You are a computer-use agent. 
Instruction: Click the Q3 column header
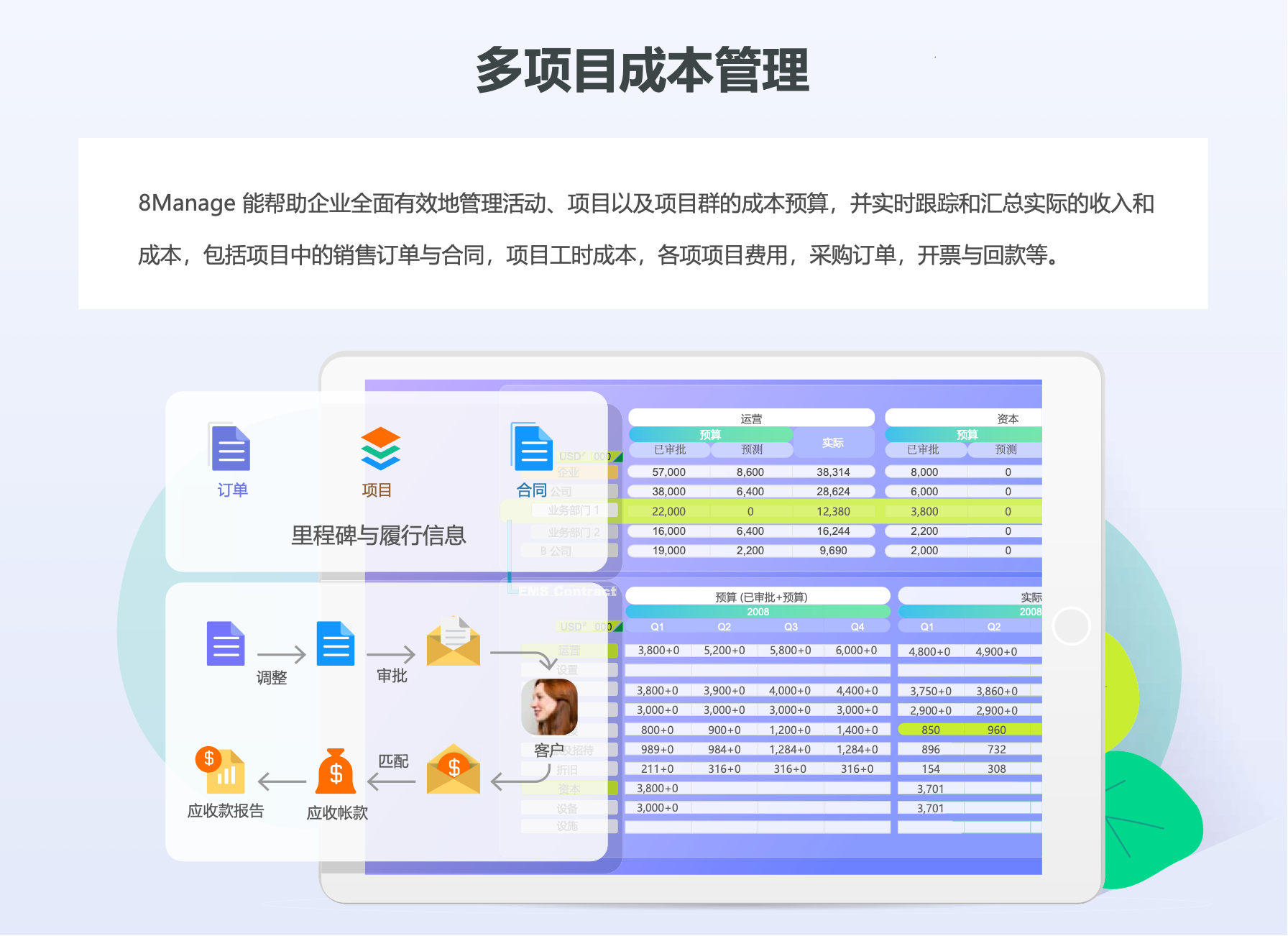(x=791, y=627)
